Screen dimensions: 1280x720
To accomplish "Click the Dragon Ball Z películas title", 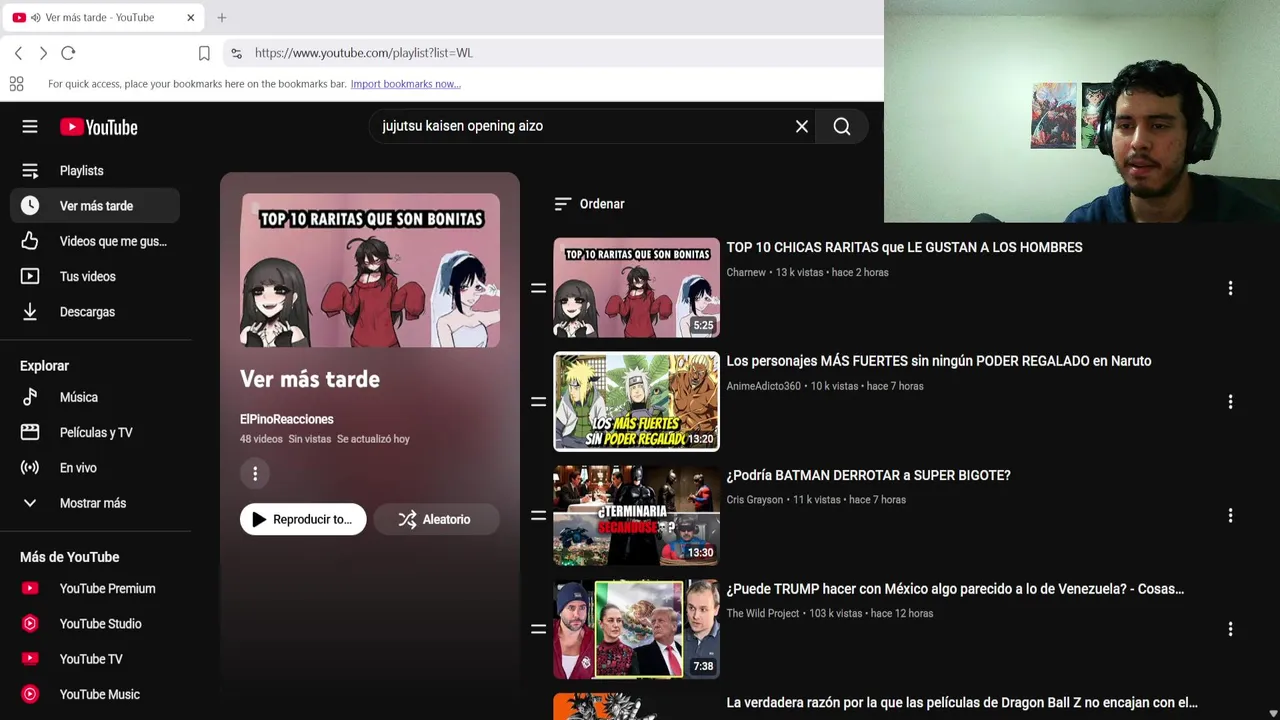I will pyautogui.click(x=962, y=703).
